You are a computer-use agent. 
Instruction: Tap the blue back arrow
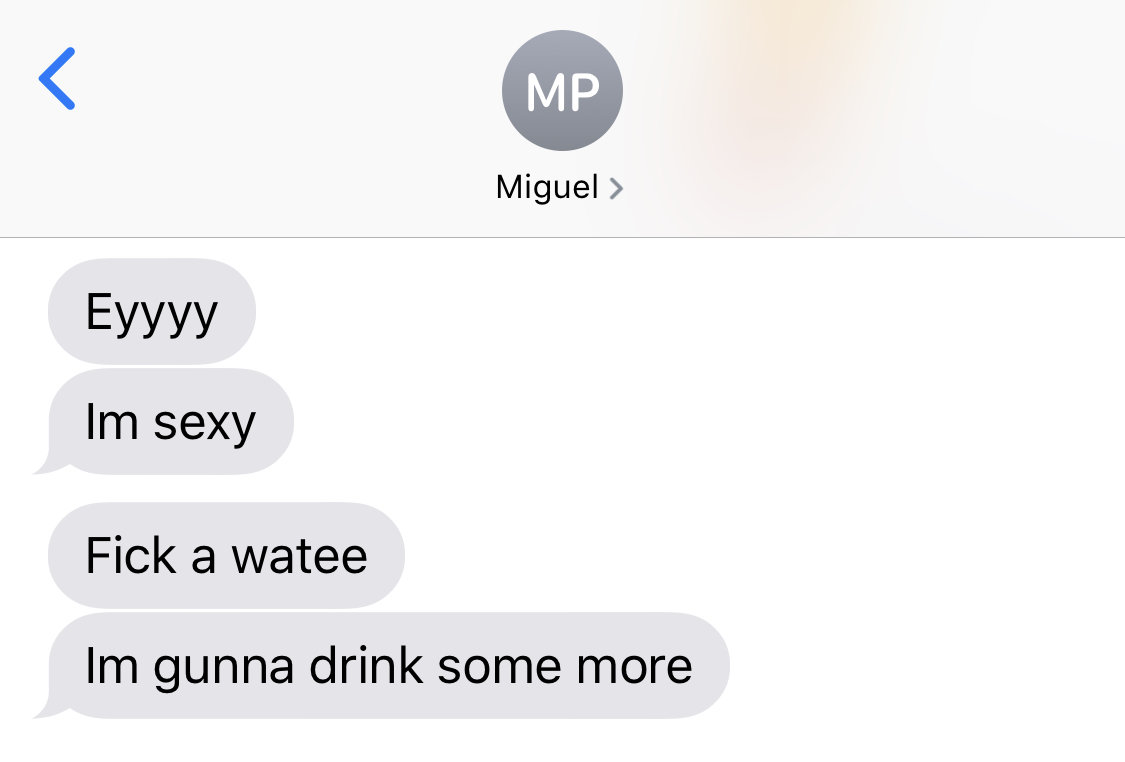(x=57, y=79)
